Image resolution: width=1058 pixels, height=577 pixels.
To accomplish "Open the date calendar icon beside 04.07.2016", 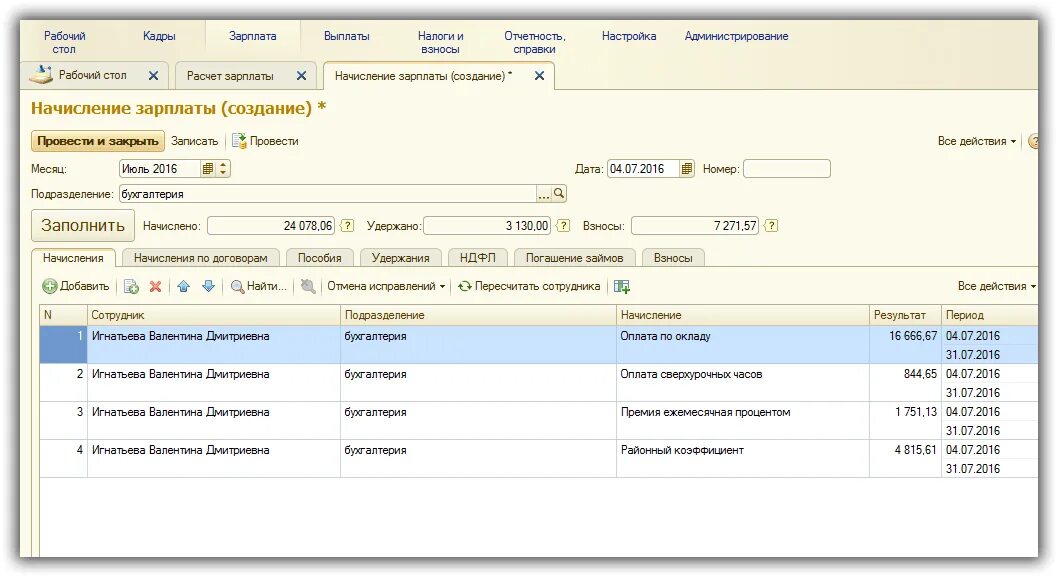I will pyautogui.click(x=686, y=169).
